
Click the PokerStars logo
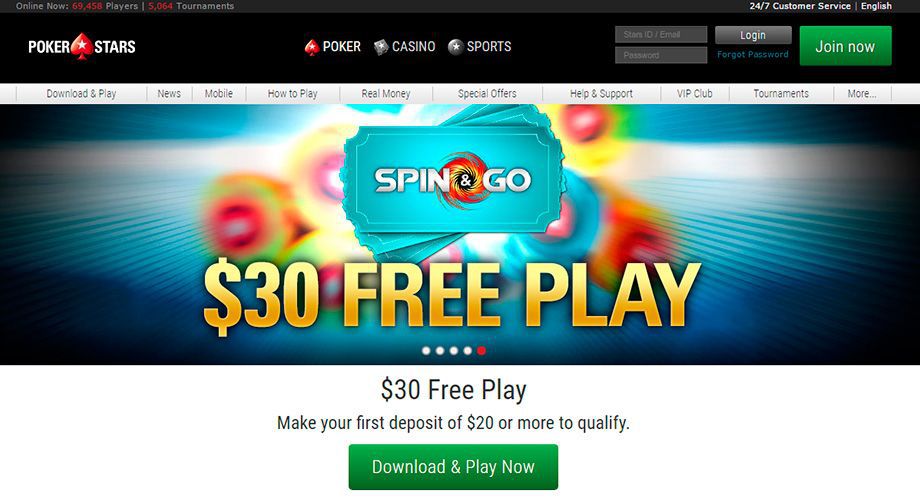[82, 46]
